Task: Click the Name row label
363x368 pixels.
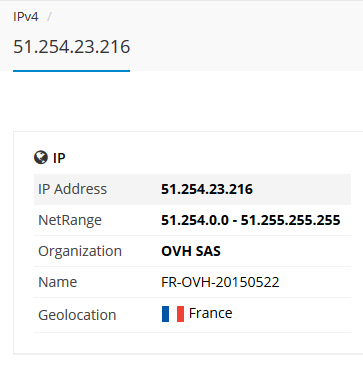Action: pos(58,282)
